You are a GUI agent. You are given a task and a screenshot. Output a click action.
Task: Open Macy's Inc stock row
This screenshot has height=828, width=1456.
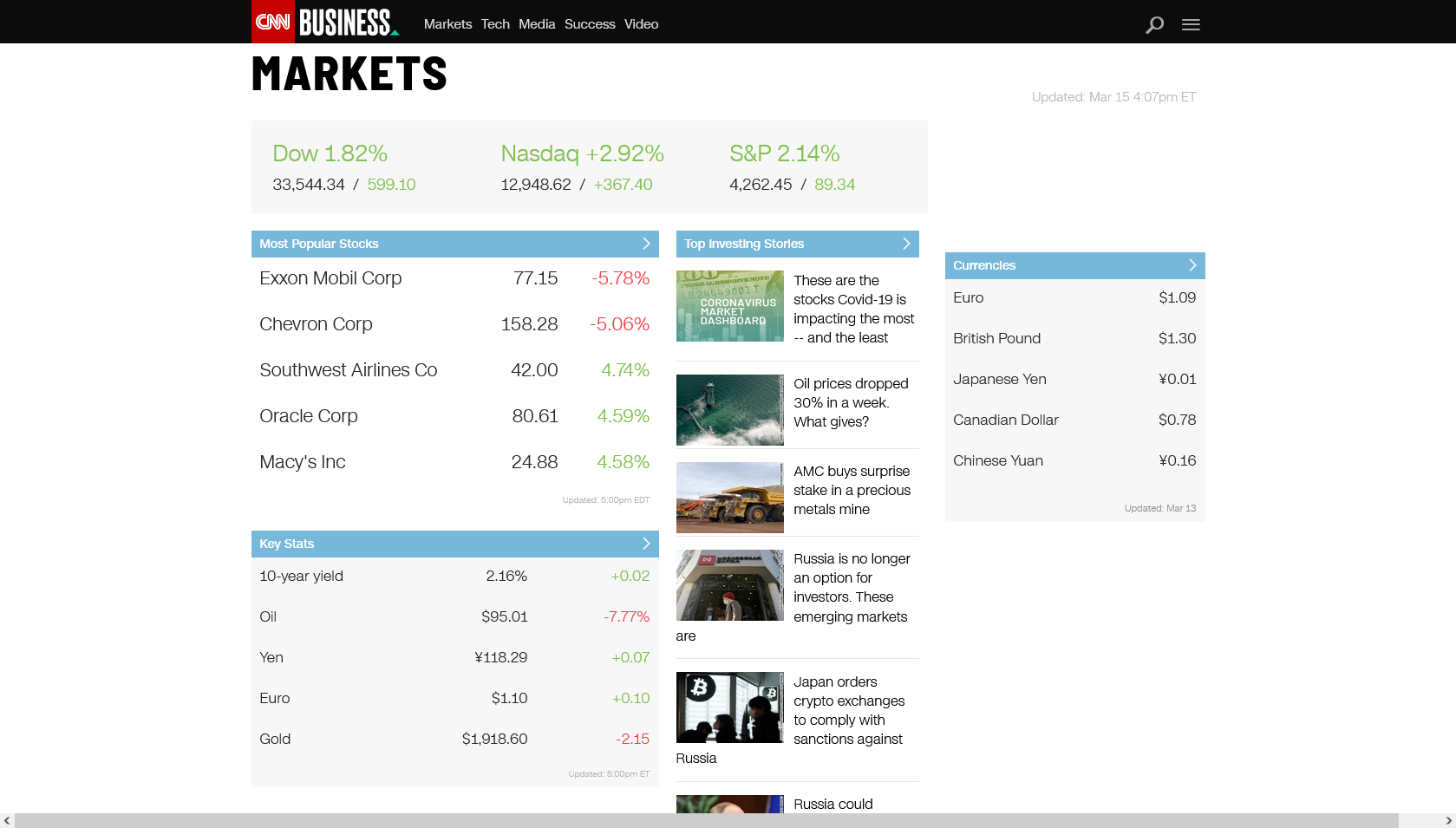coord(455,462)
